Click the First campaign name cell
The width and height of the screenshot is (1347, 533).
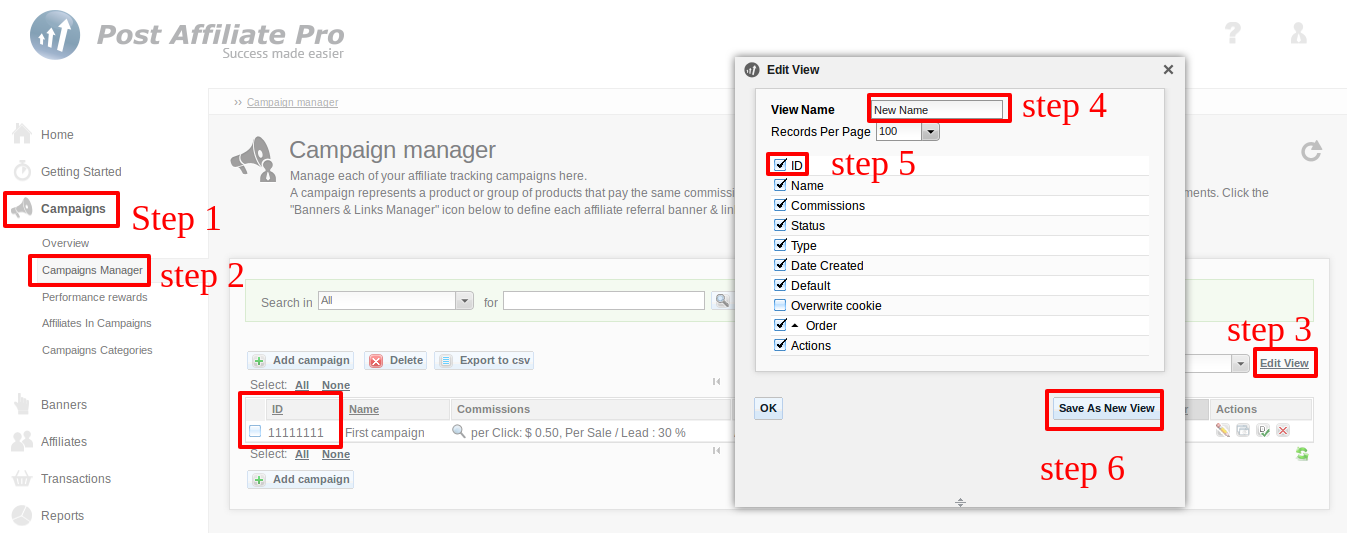(x=385, y=433)
